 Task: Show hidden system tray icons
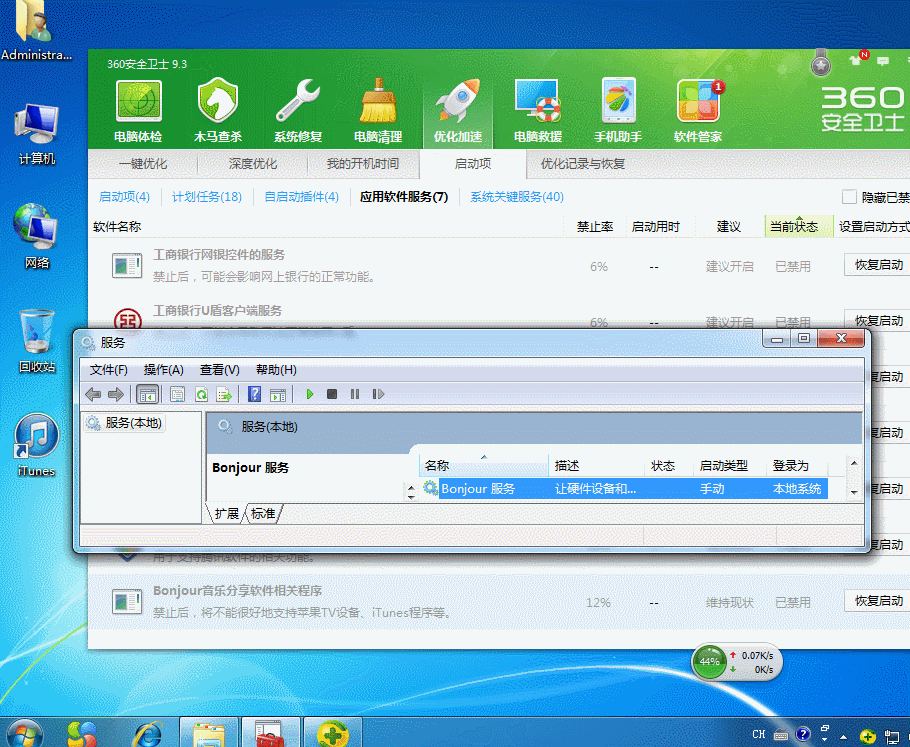(x=843, y=737)
